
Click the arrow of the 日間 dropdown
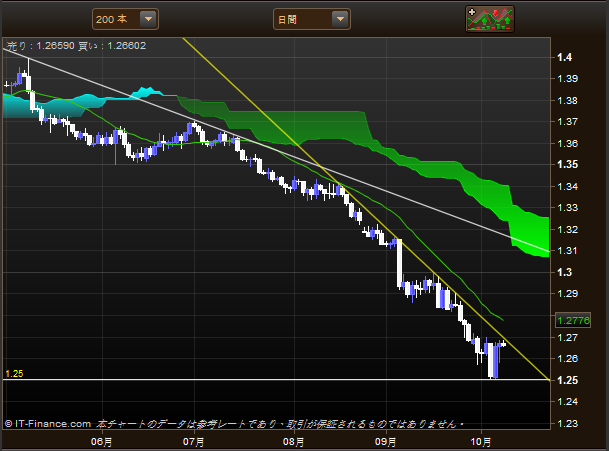point(340,19)
